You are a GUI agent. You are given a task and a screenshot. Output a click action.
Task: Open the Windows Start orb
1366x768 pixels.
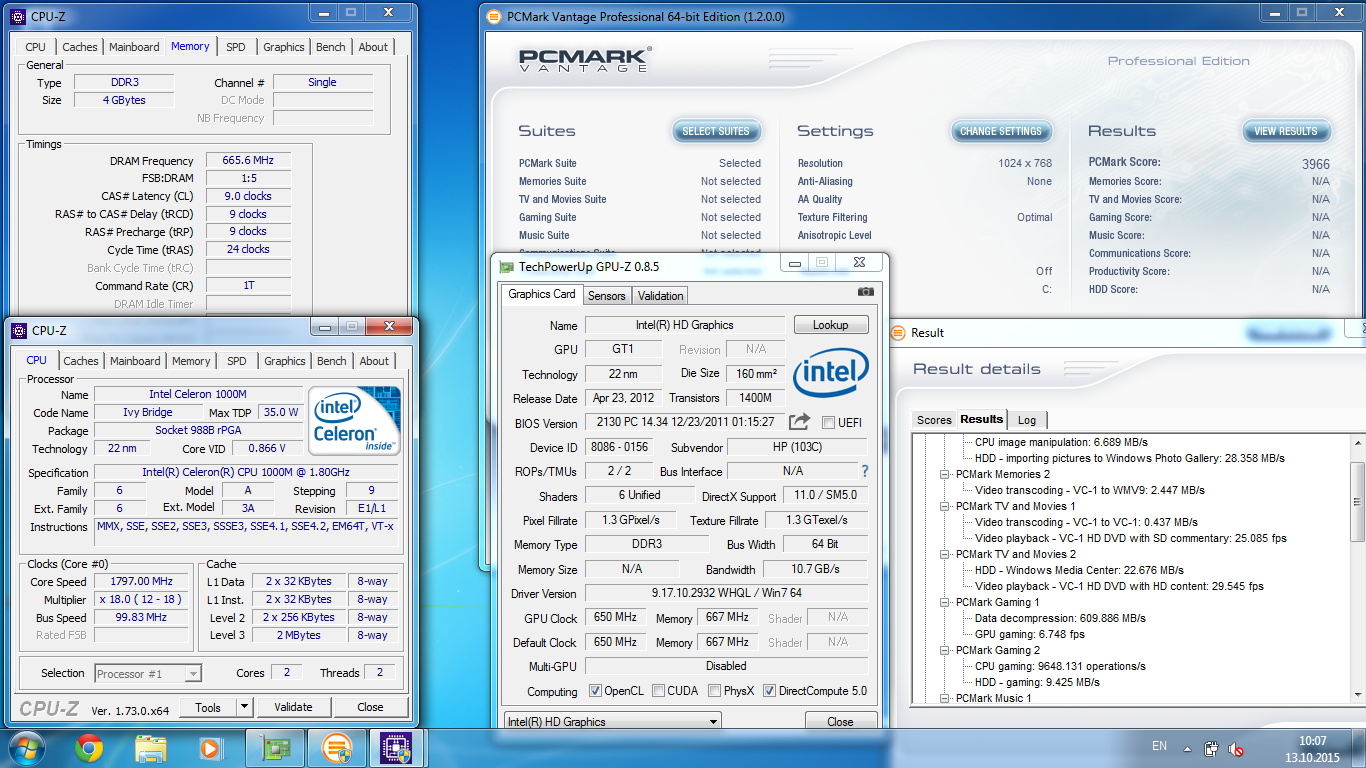[x=26, y=747]
